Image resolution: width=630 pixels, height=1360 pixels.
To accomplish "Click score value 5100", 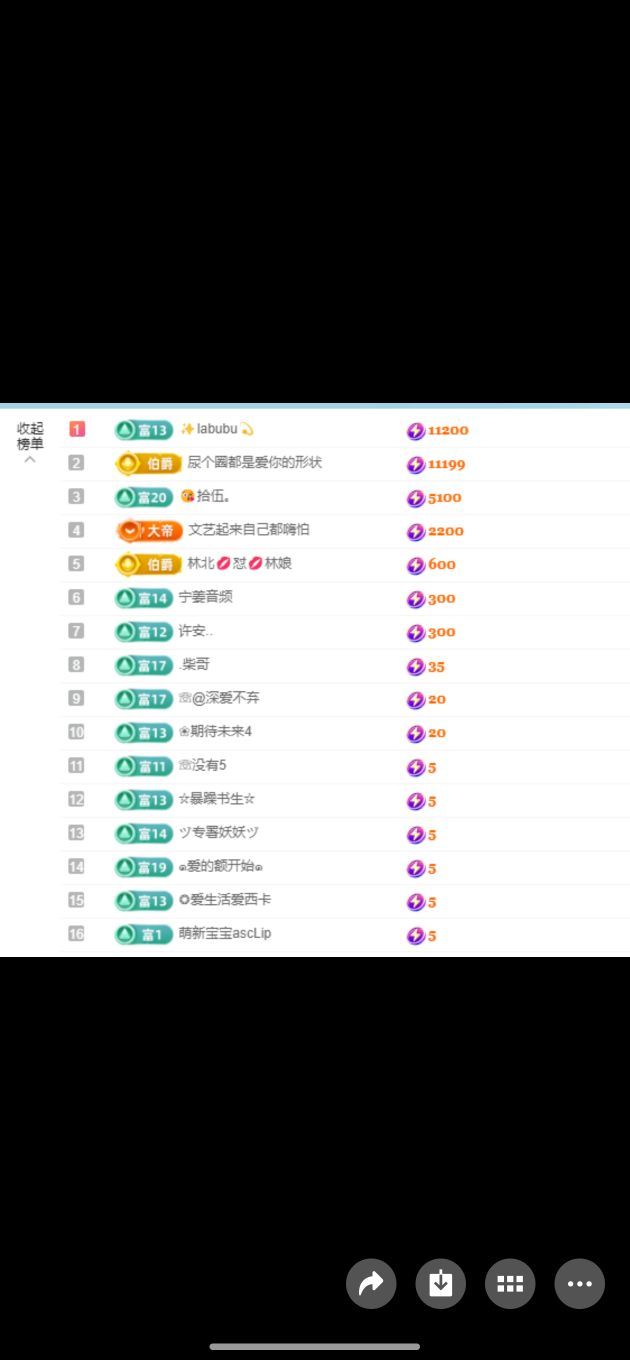I will pos(445,498).
